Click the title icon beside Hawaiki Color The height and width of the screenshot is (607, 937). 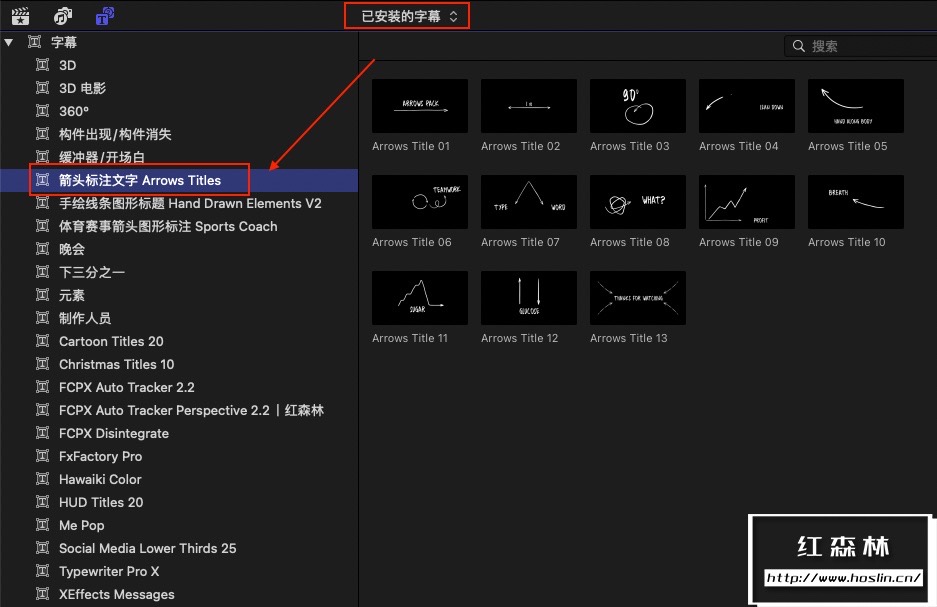(42, 479)
